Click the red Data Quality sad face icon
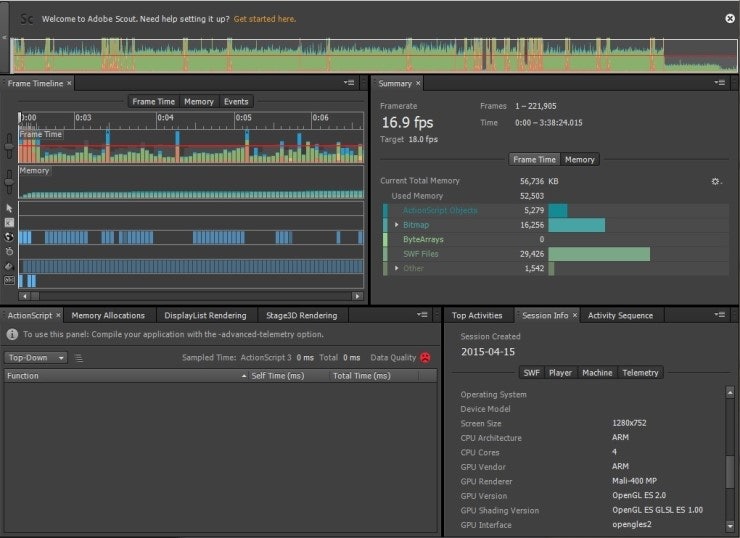Screen dimensions: 740x538 click(x=425, y=357)
